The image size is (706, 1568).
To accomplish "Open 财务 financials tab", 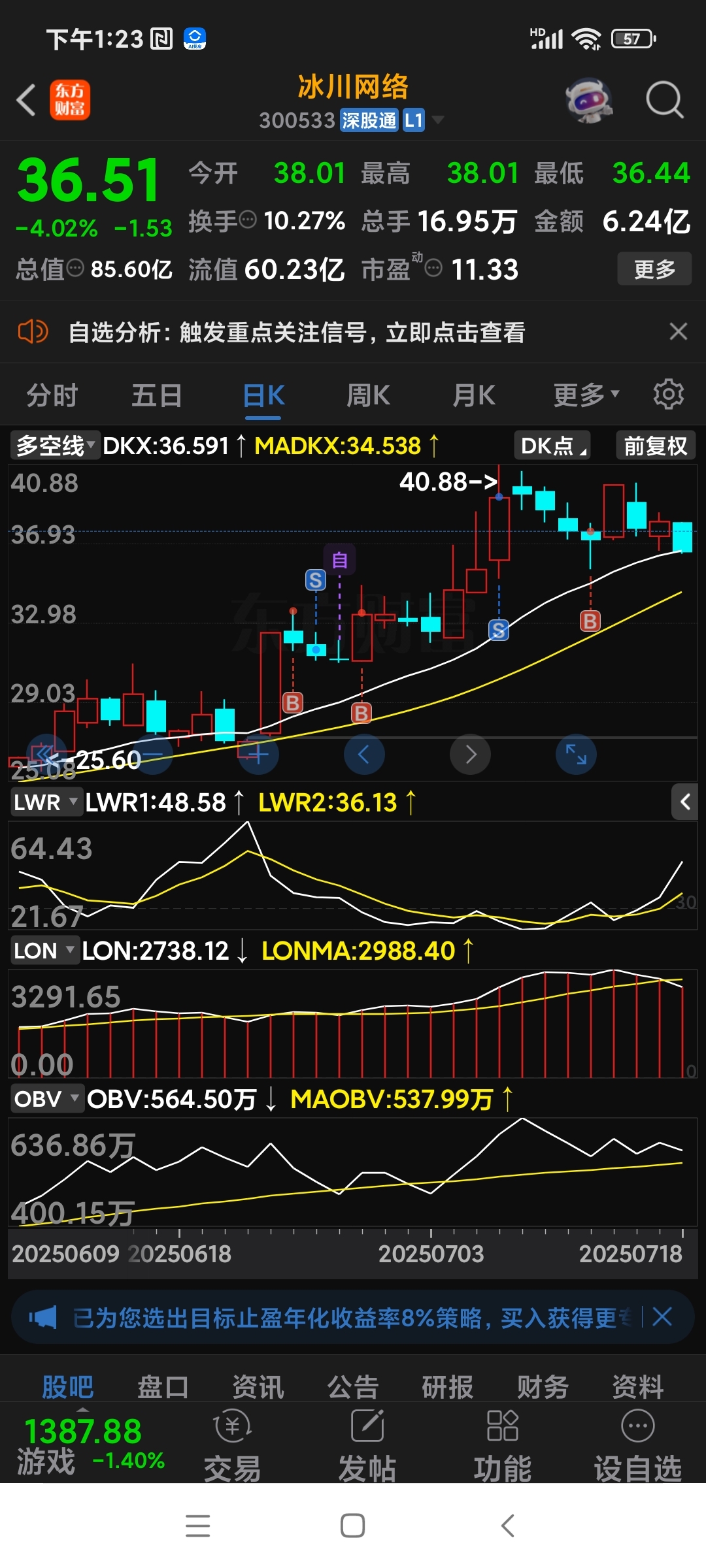I will coord(543,1386).
